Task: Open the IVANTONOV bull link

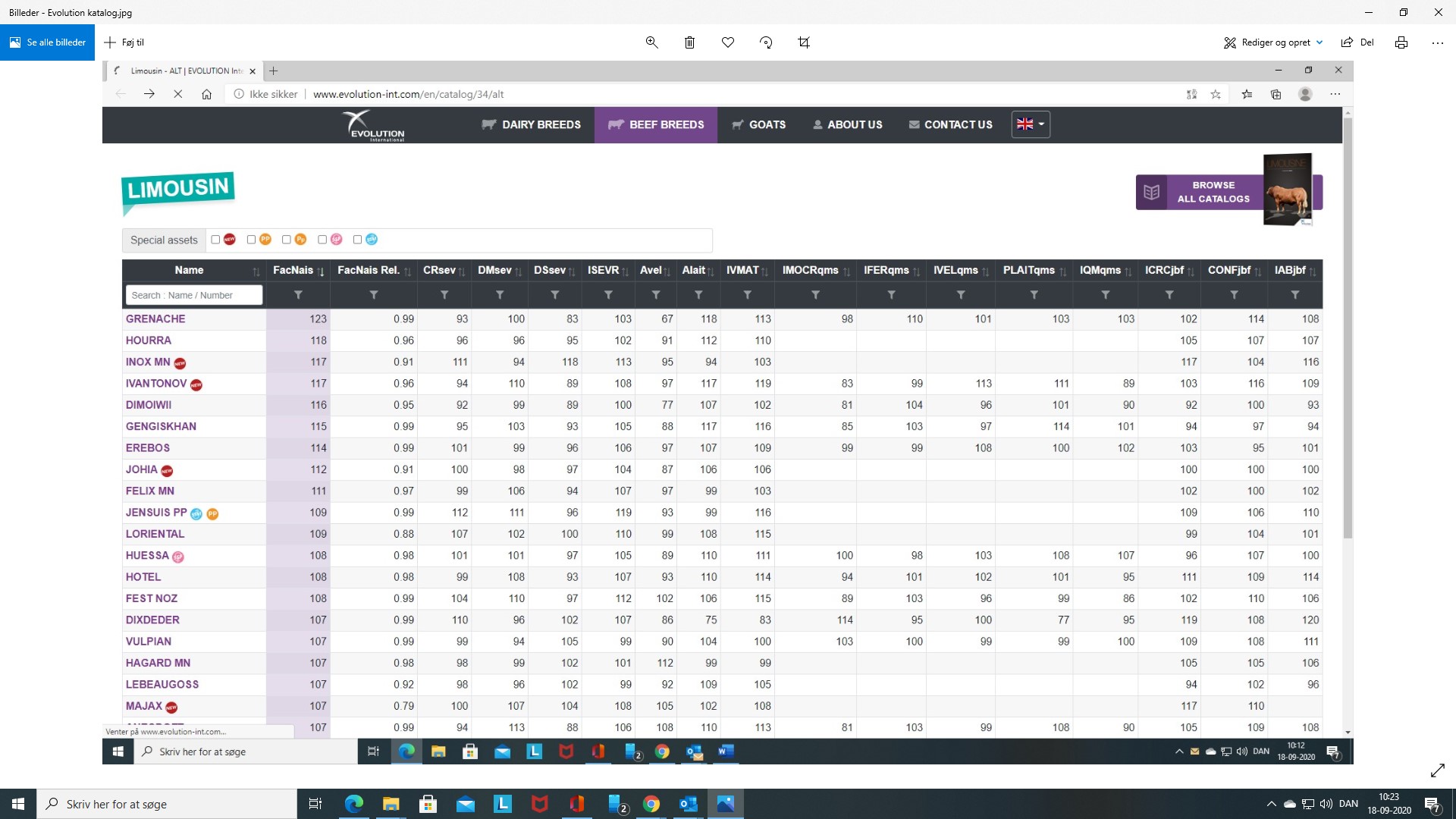Action: point(156,384)
